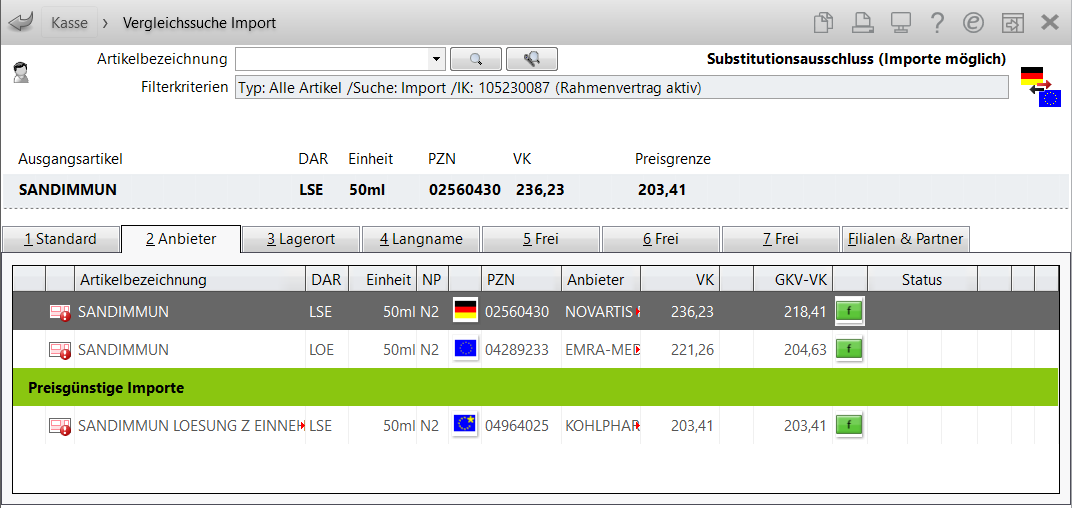Image resolution: width=1072 pixels, height=508 pixels.
Task: Click the monitor icon in title bar
Action: 900,23
